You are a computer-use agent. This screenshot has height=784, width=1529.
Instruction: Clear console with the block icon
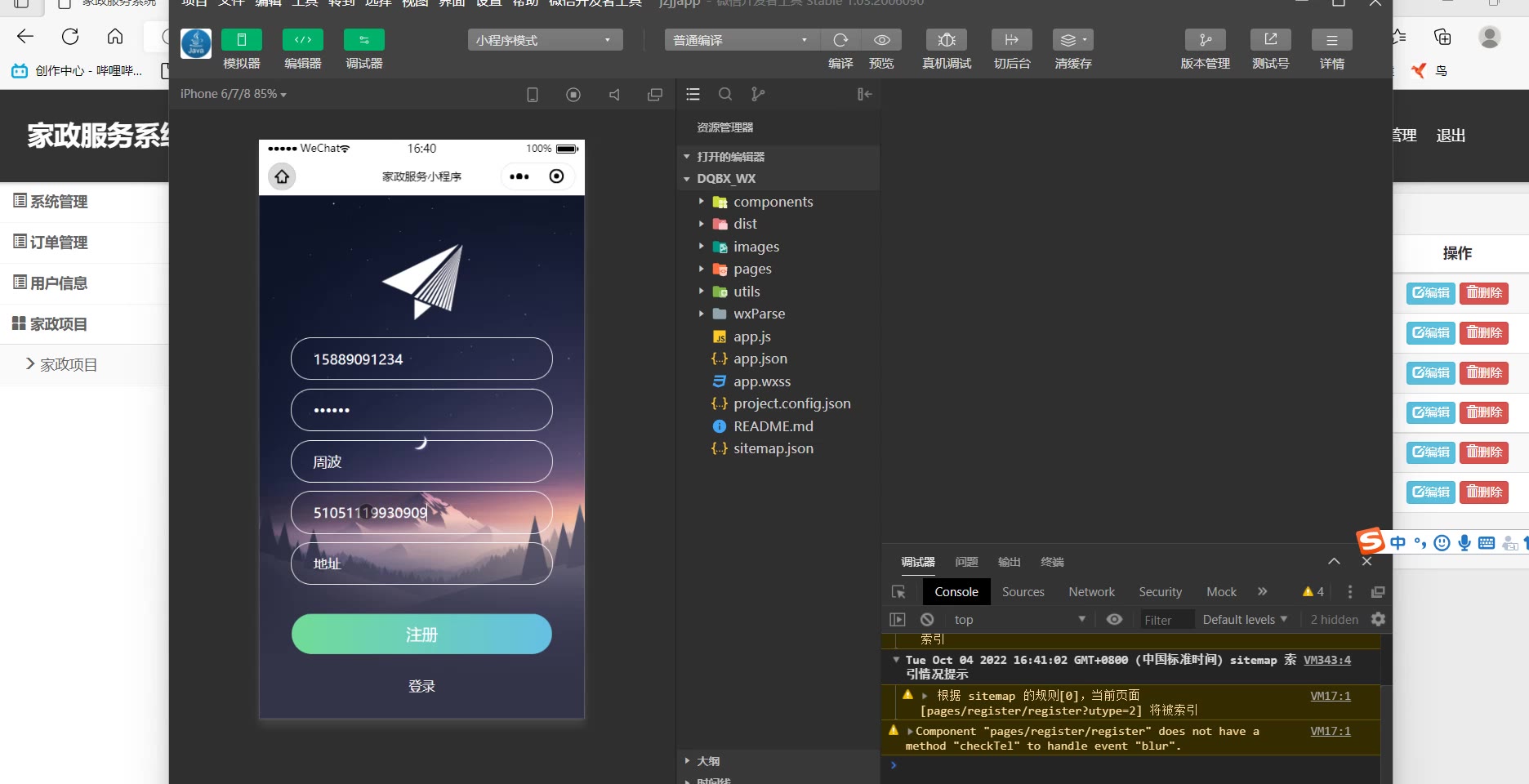coord(927,620)
